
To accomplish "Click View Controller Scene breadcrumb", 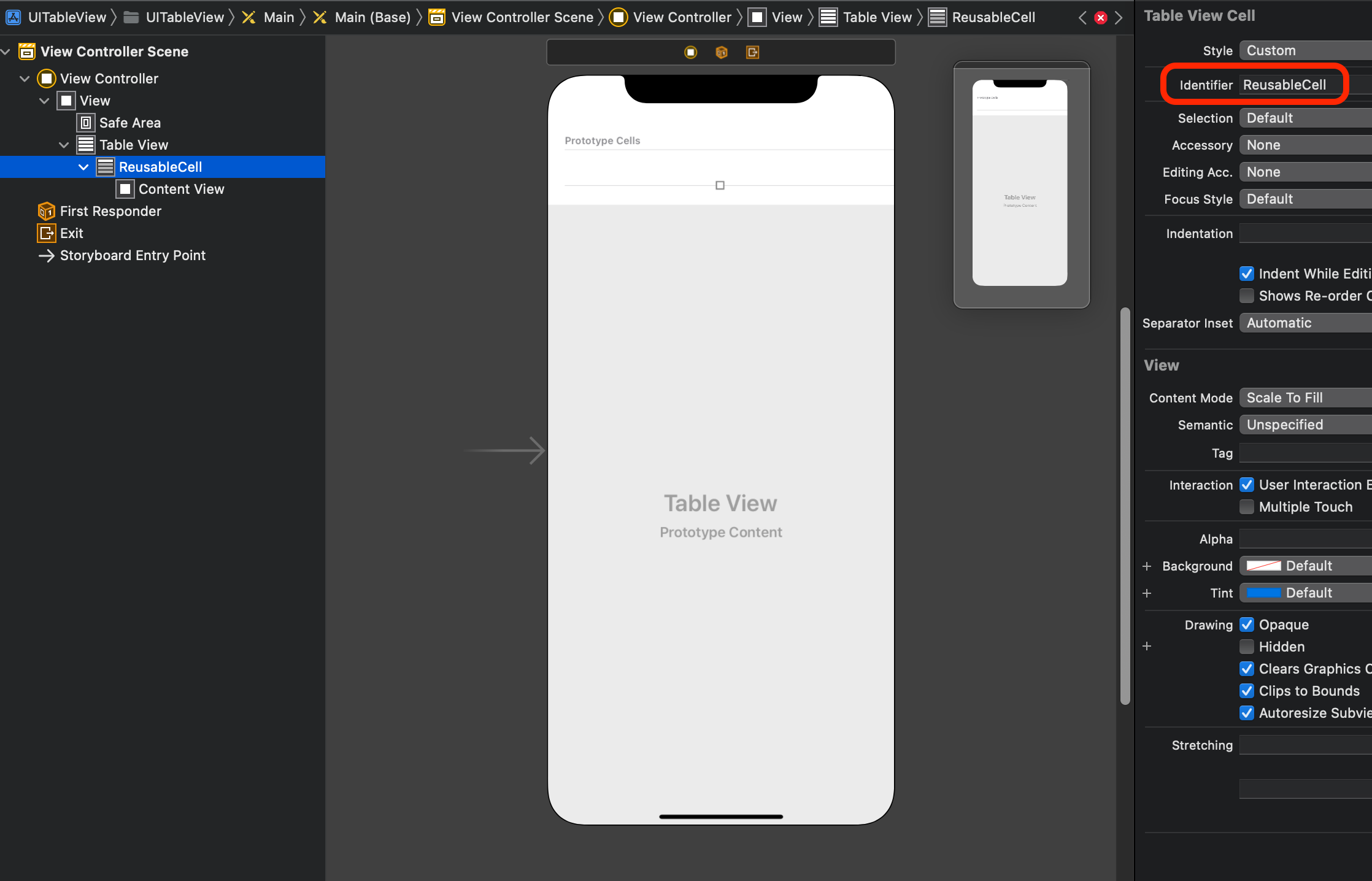I will pyautogui.click(x=522, y=17).
